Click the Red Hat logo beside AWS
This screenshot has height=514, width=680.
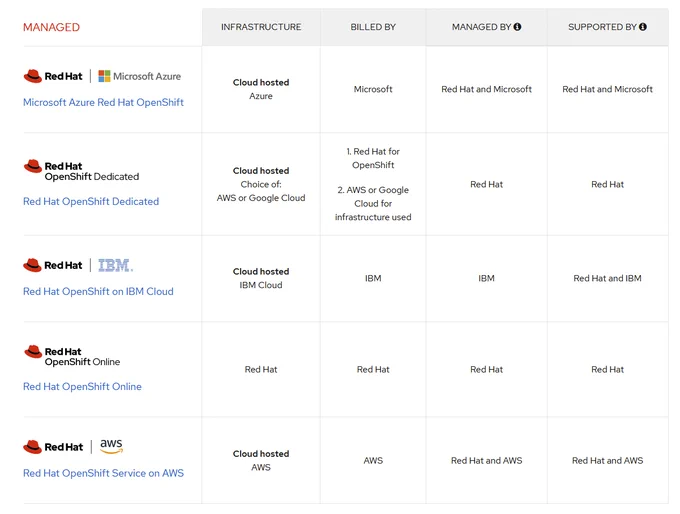coord(53,447)
